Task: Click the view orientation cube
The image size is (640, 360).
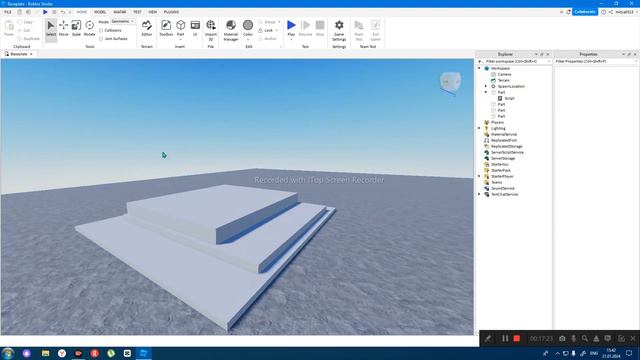Action: click(450, 82)
